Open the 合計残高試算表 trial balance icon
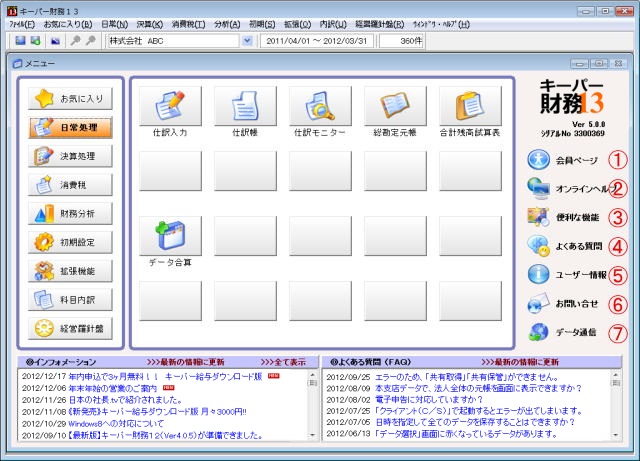 tap(470, 106)
